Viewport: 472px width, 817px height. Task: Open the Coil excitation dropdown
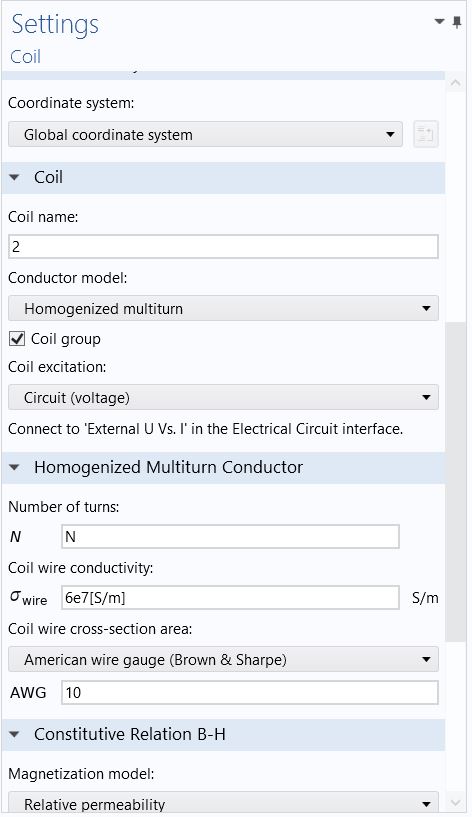tap(223, 398)
